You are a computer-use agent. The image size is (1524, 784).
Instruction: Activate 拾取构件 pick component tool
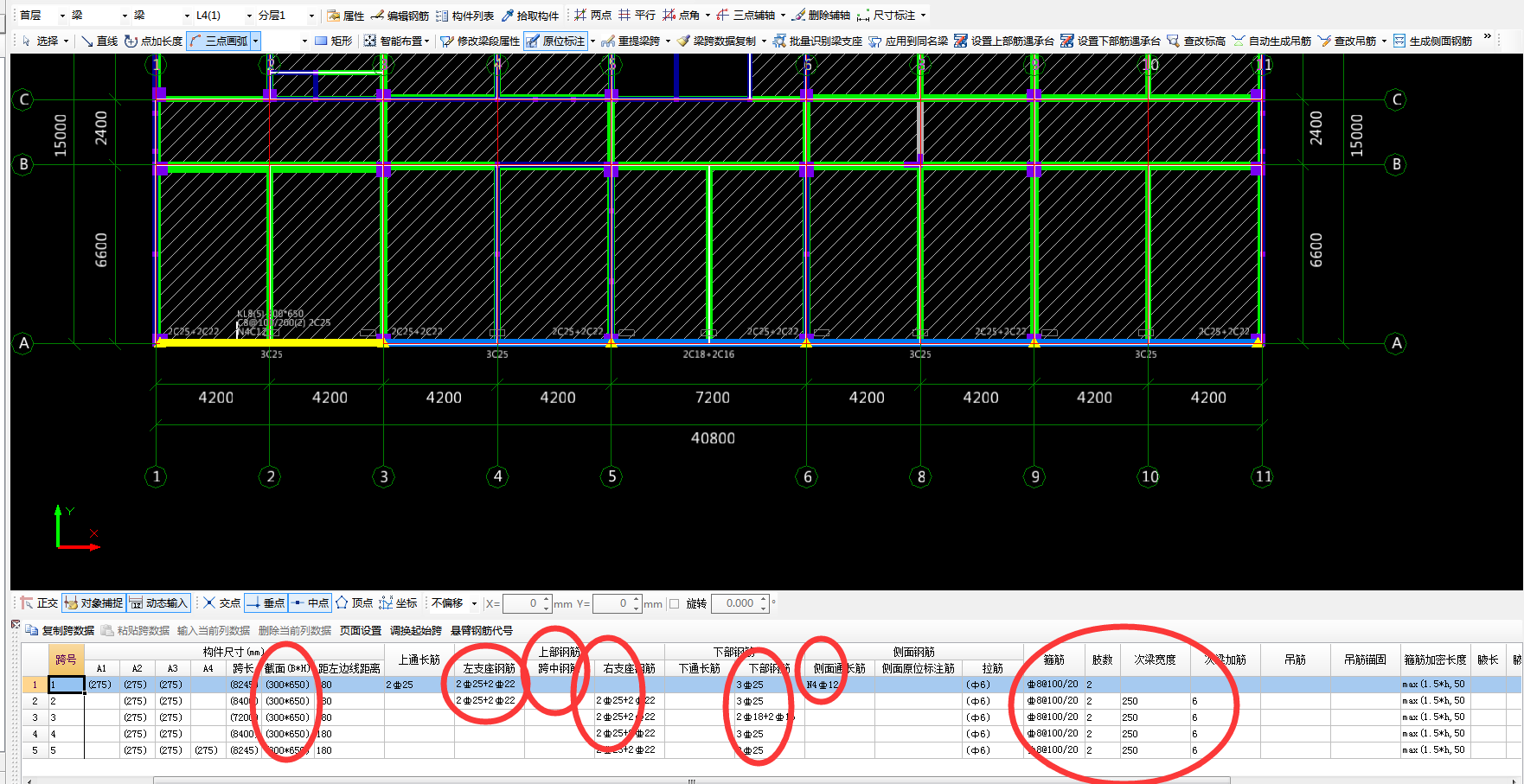530,16
